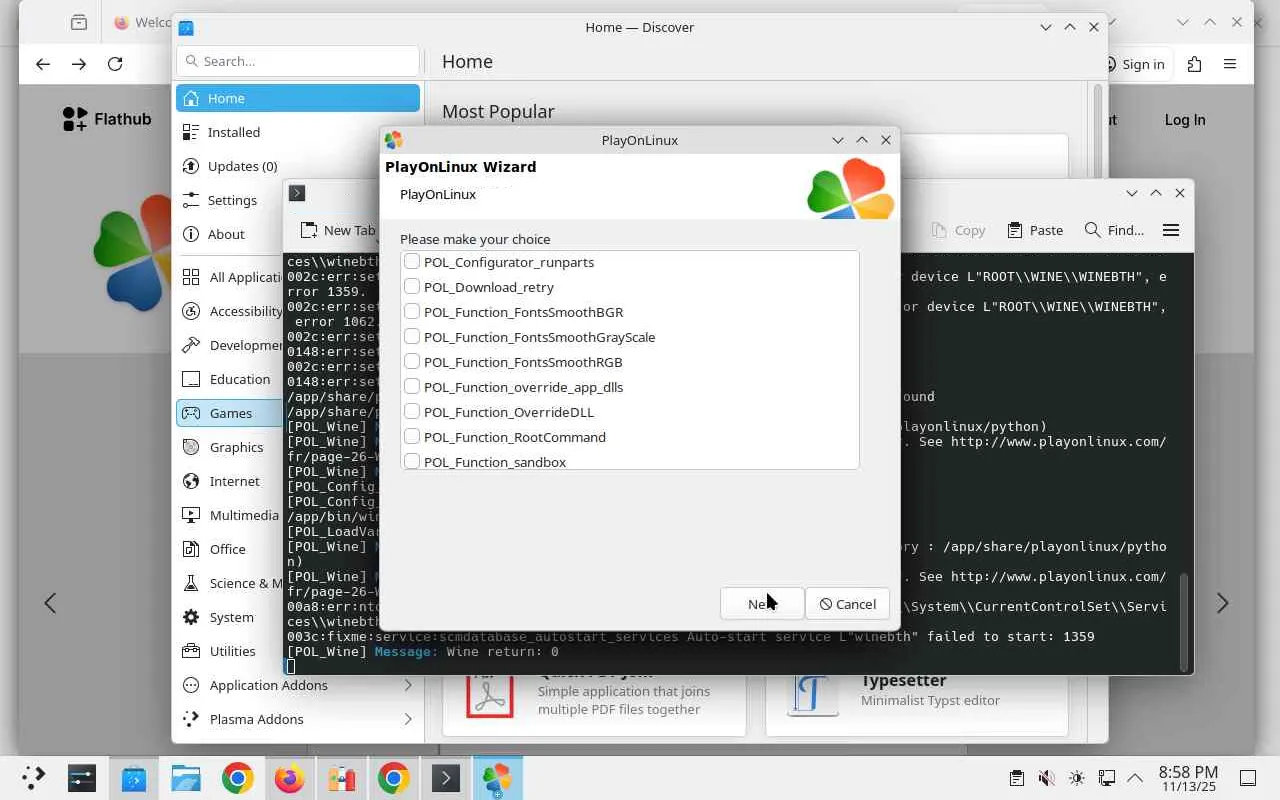Viewport: 1280px width, 800px height.
Task: Open the About entry in Discover sidebar
Action: click(x=230, y=234)
